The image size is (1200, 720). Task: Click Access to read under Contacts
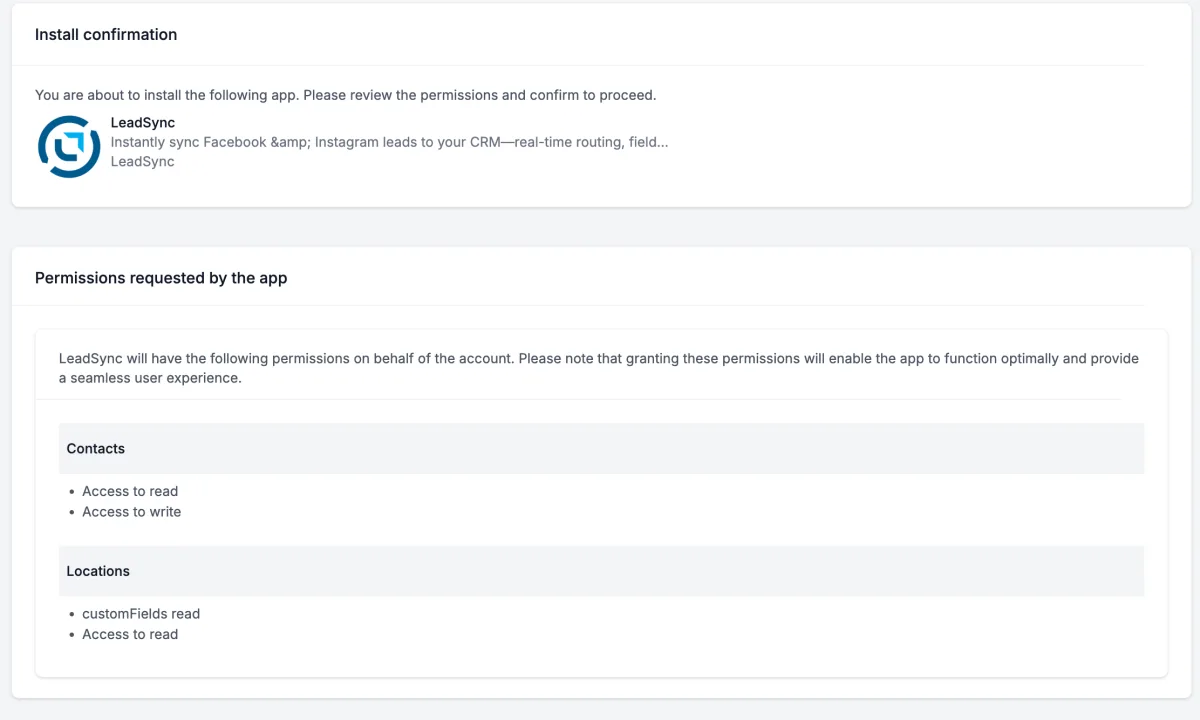pyautogui.click(x=130, y=491)
